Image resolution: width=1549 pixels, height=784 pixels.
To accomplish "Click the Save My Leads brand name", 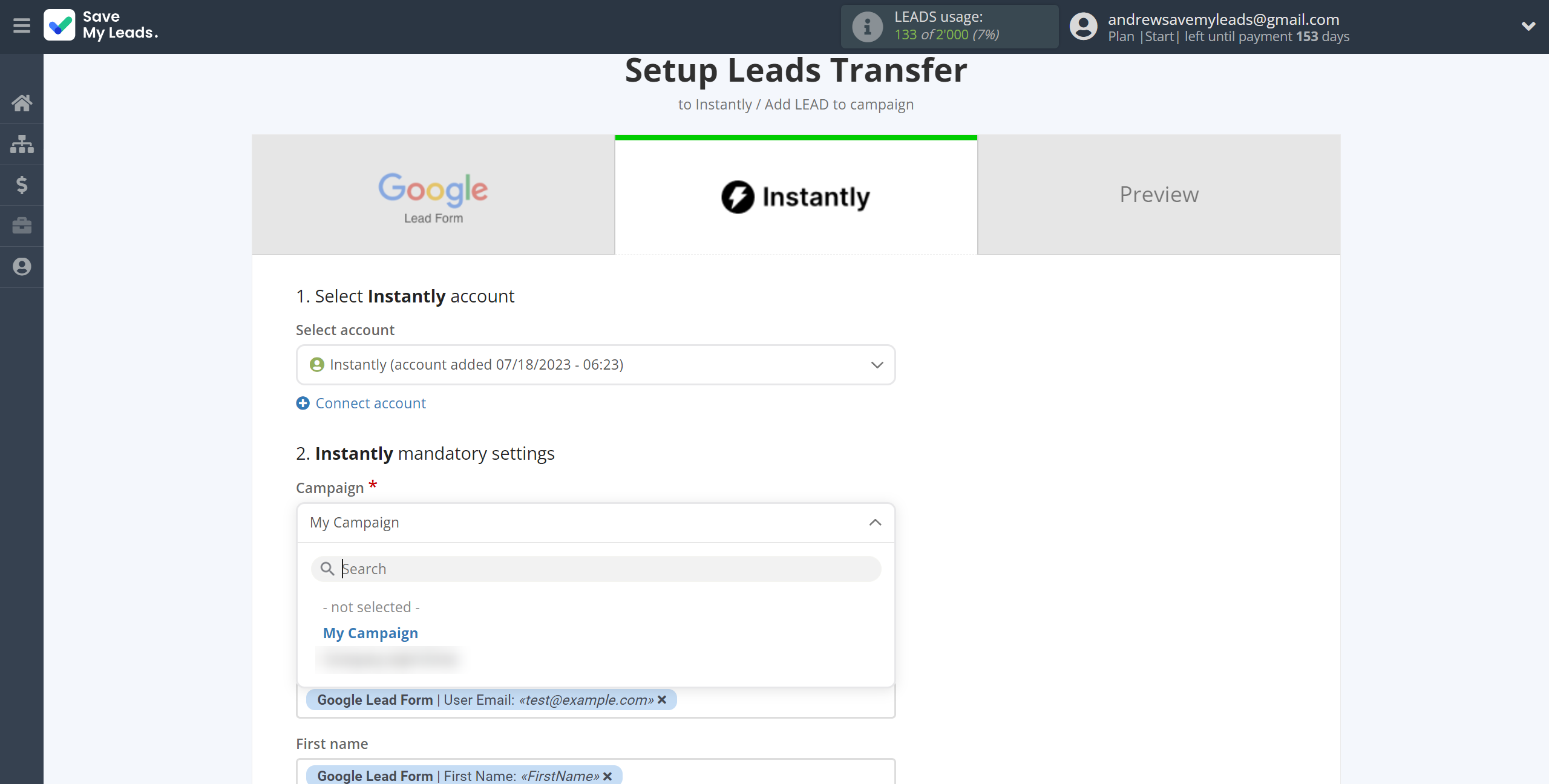I will (x=120, y=25).
